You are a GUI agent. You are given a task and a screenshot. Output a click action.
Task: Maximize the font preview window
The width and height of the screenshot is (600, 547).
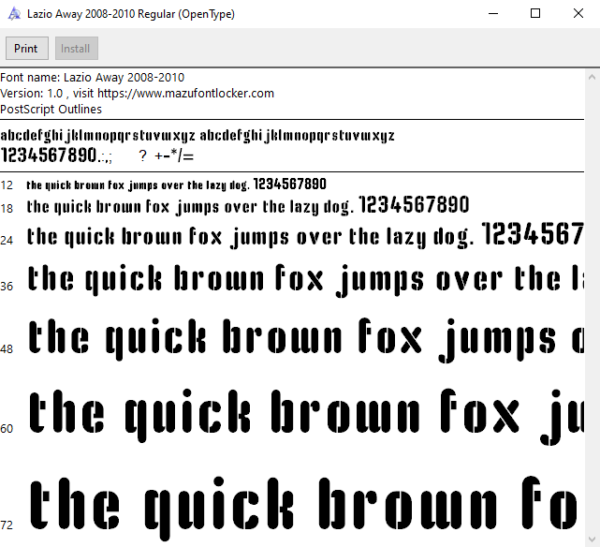(535, 14)
